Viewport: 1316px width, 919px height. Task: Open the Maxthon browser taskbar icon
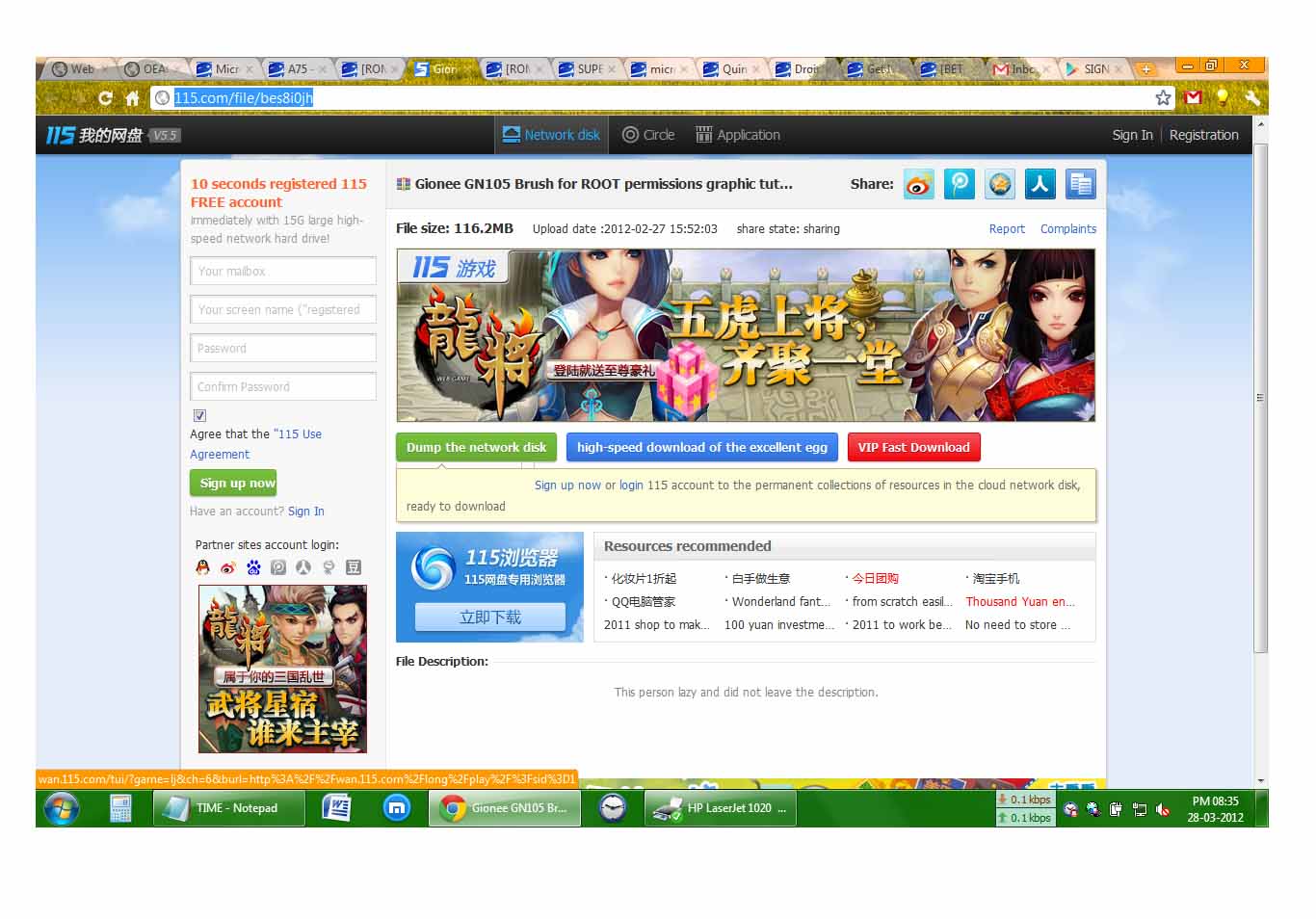[397, 808]
